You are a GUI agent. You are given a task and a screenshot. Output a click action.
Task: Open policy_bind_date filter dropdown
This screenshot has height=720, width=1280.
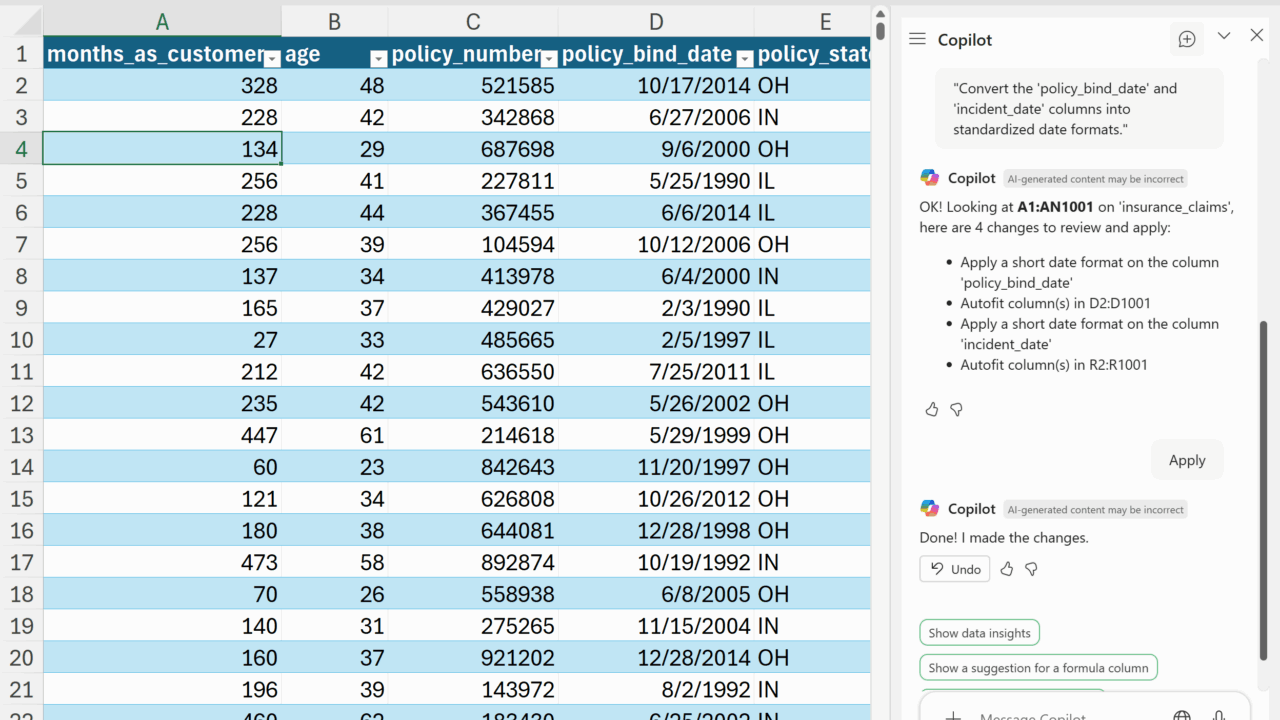pos(744,58)
